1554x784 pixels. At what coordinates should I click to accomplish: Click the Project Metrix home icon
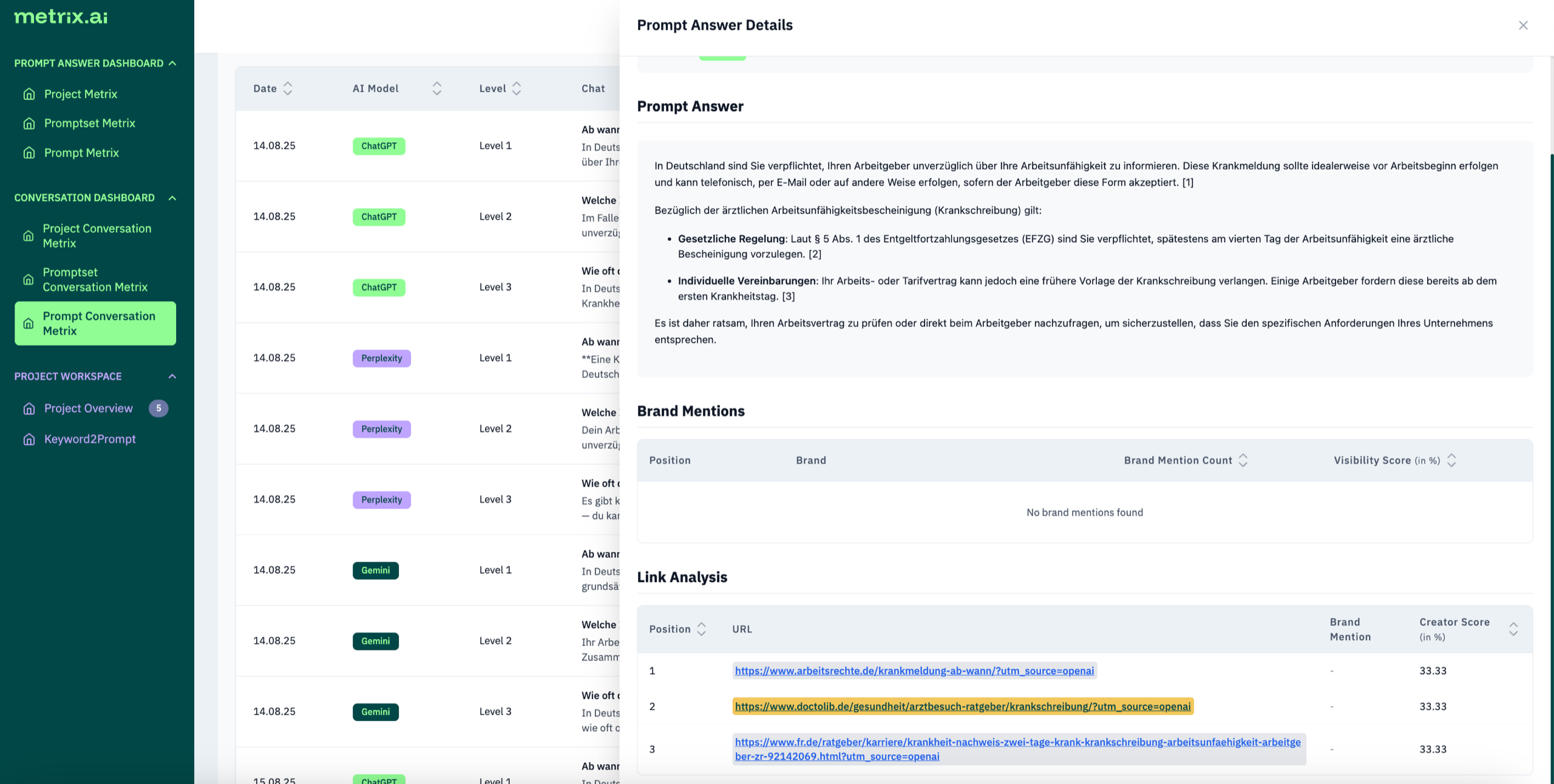pos(29,94)
